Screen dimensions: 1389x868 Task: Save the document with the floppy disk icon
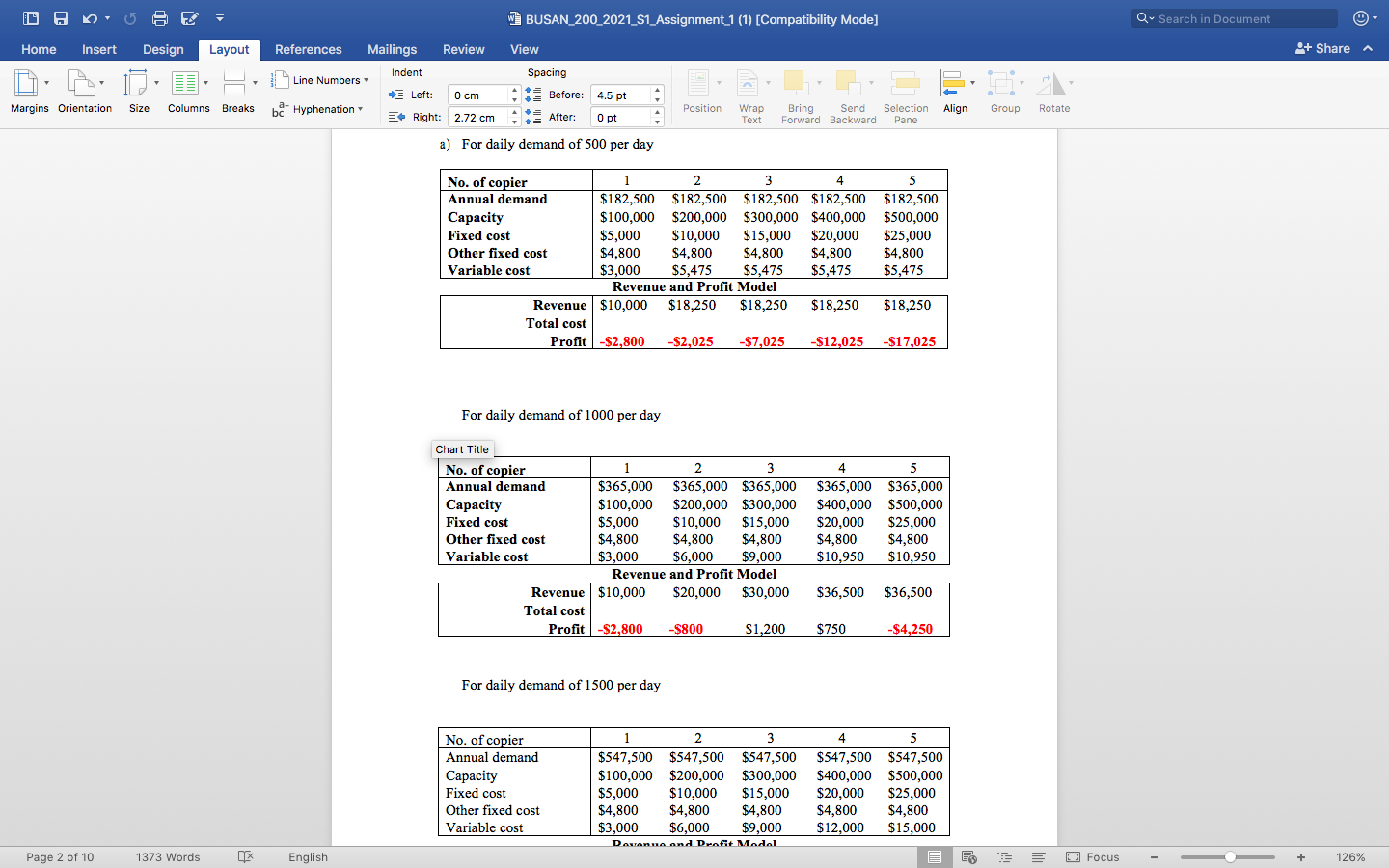tap(61, 18)
